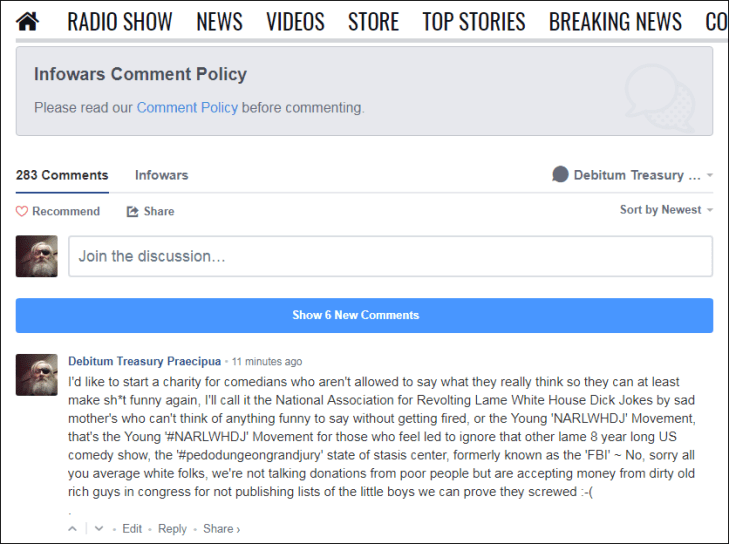Open the RADIO SHOW menu item

(120, 21)
